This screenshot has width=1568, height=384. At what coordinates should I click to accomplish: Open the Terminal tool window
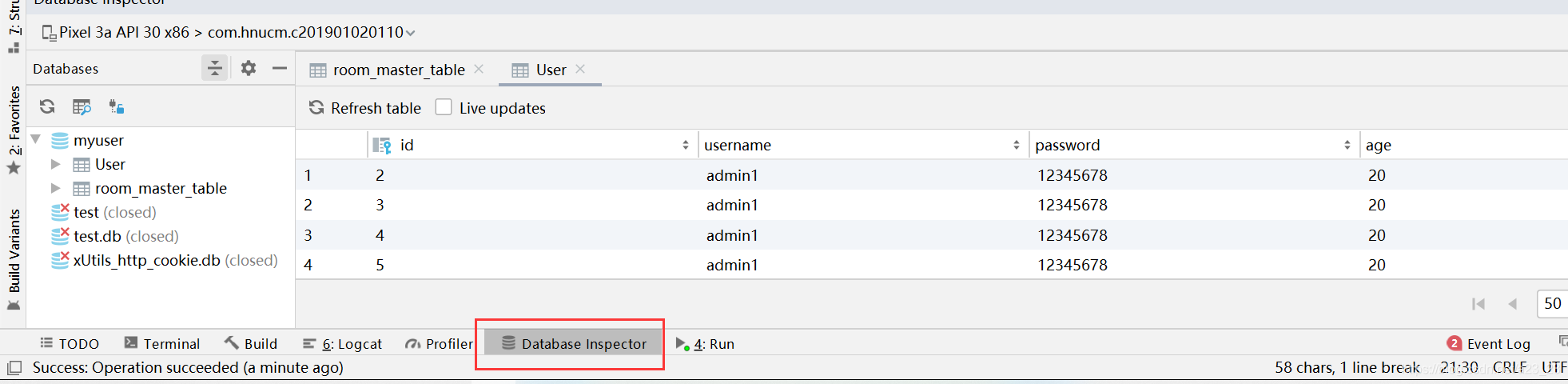tap(162, 343)
